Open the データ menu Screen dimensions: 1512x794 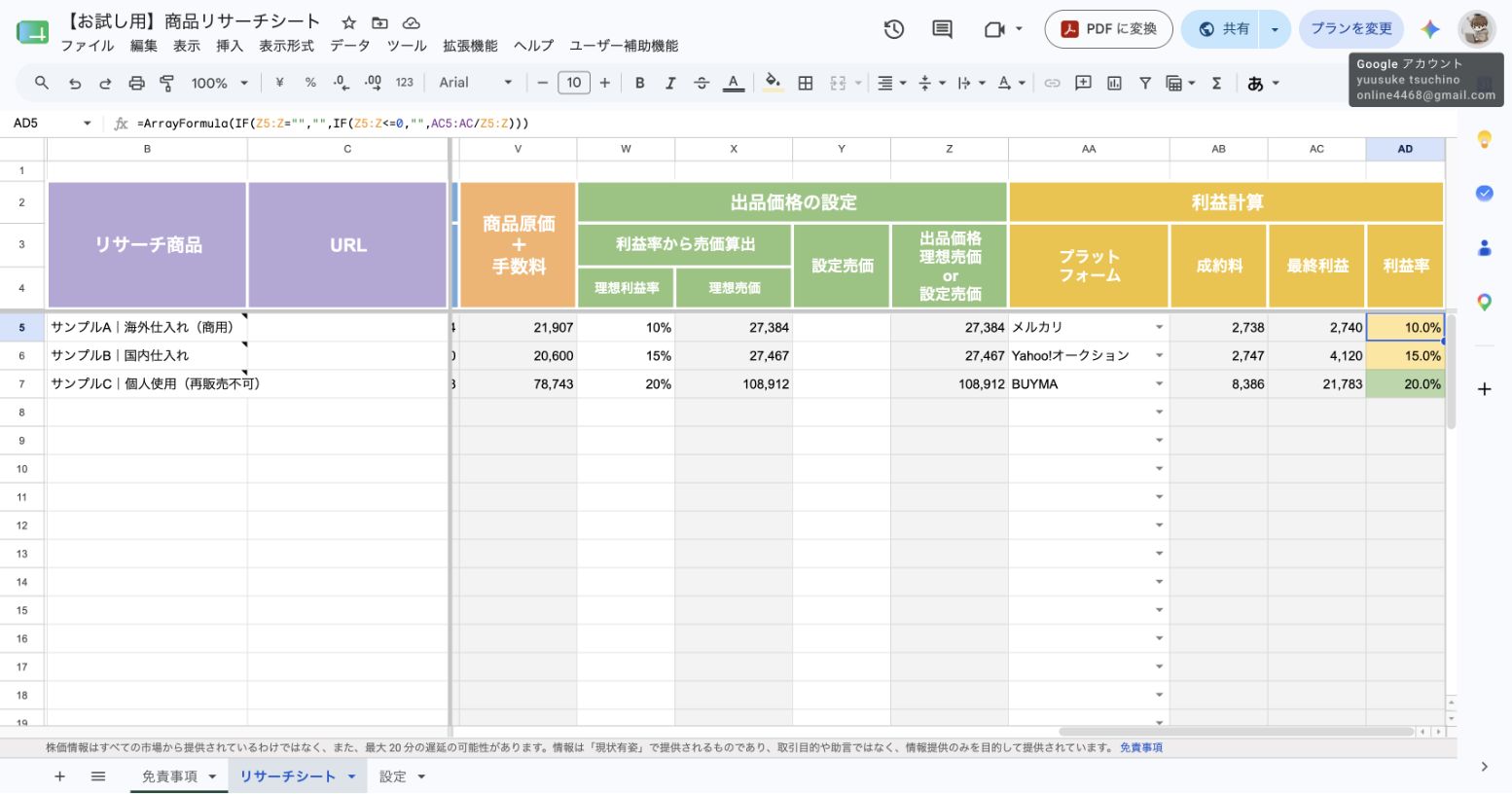(350, 46)
